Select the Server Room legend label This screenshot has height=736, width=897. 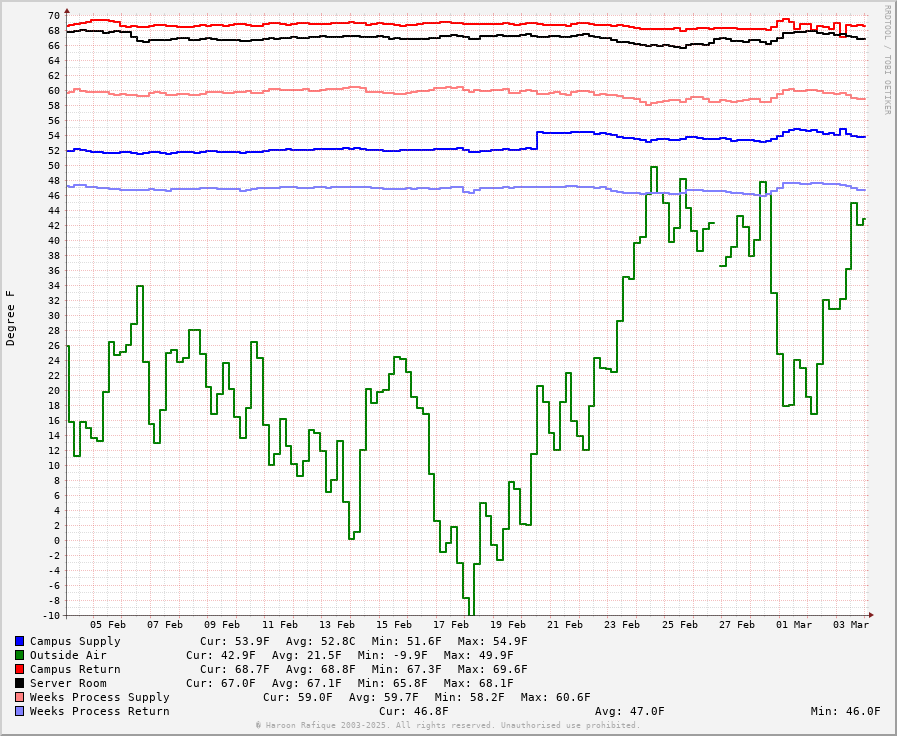68,683
